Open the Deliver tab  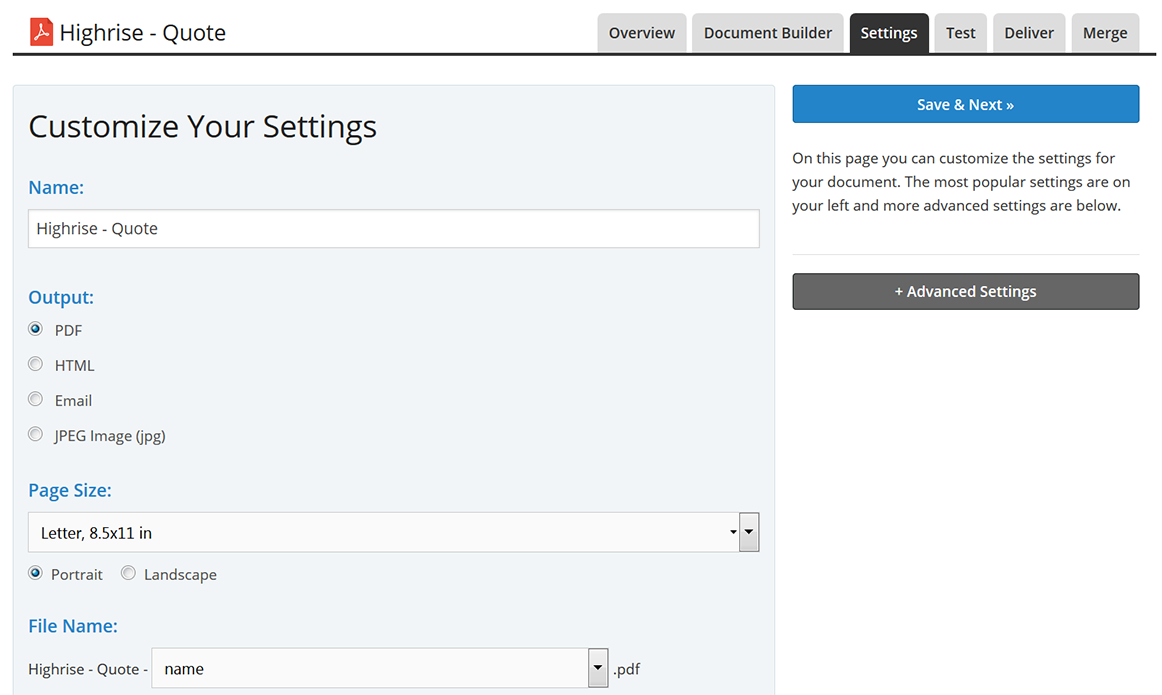pyautogui.click(x=1029, y=33)
